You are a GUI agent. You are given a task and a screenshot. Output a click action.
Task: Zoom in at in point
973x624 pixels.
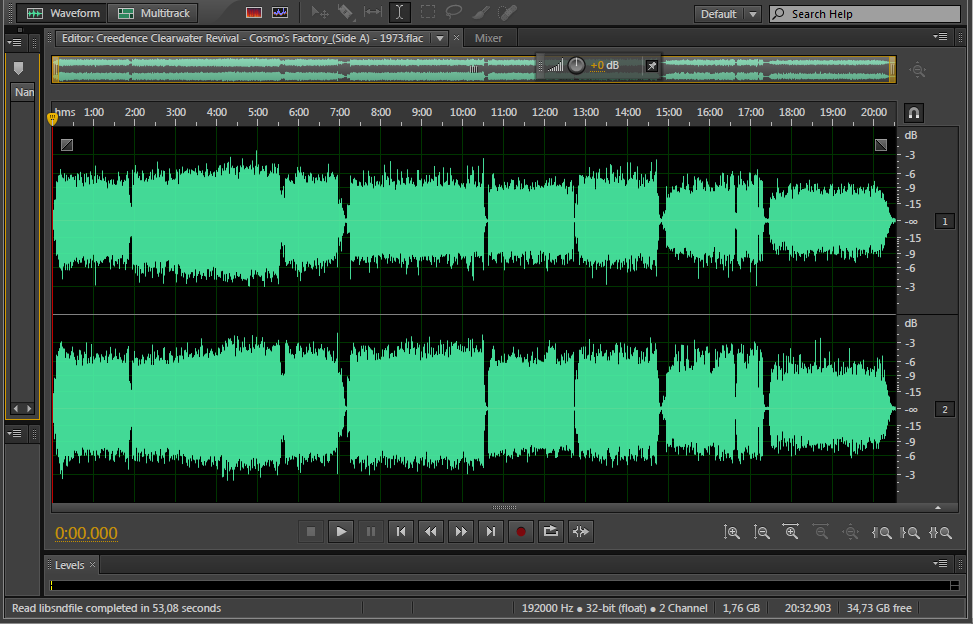click(x=881, y=532)
